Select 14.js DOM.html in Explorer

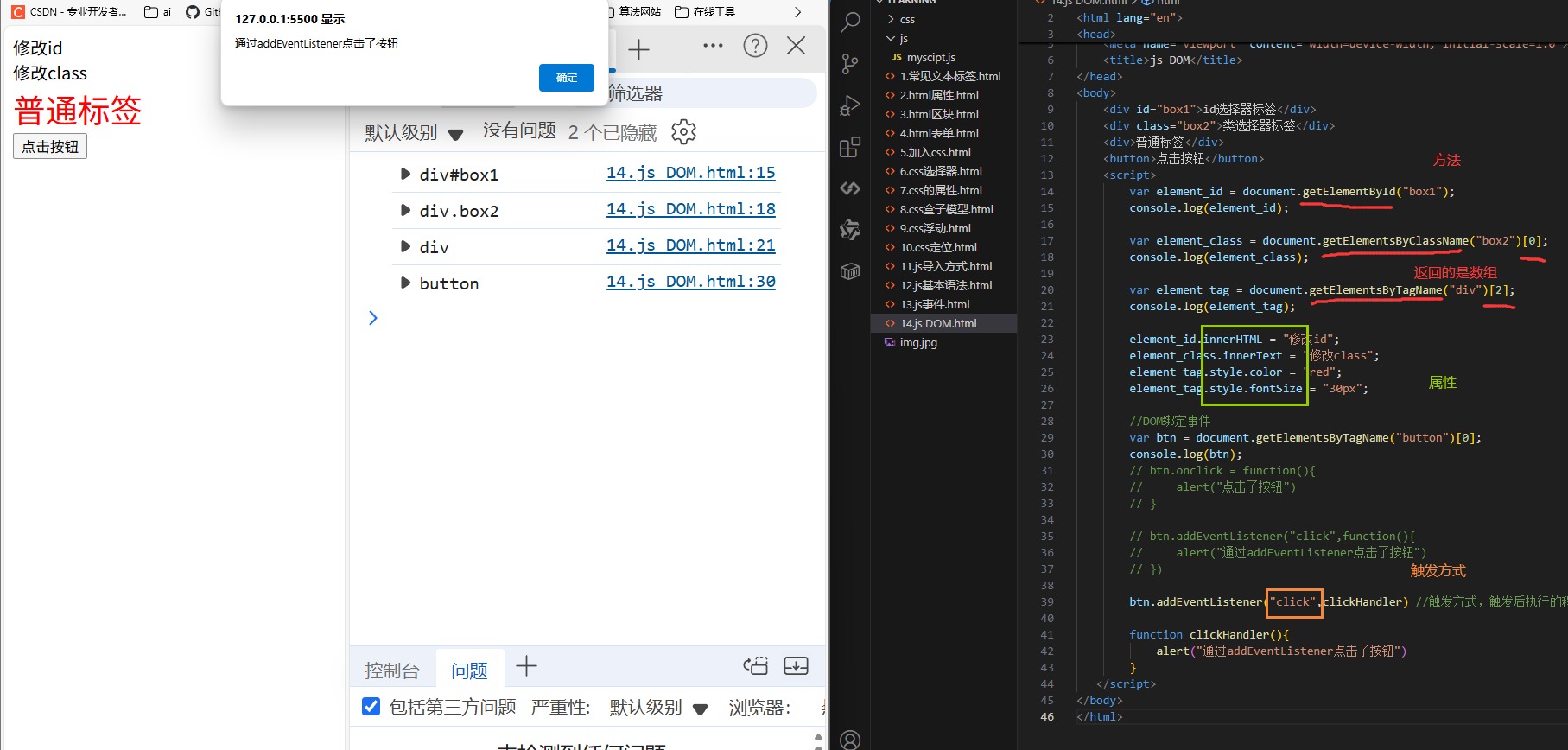(x=944, y=323)
